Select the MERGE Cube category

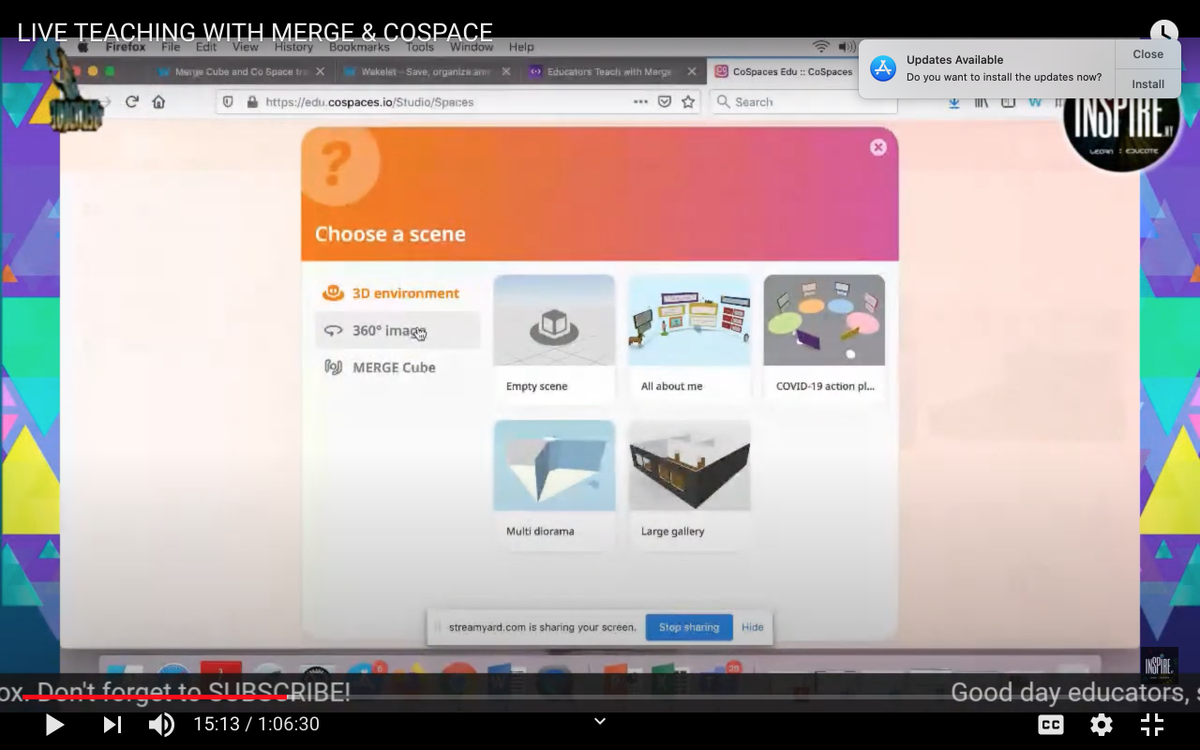[398, 367]
